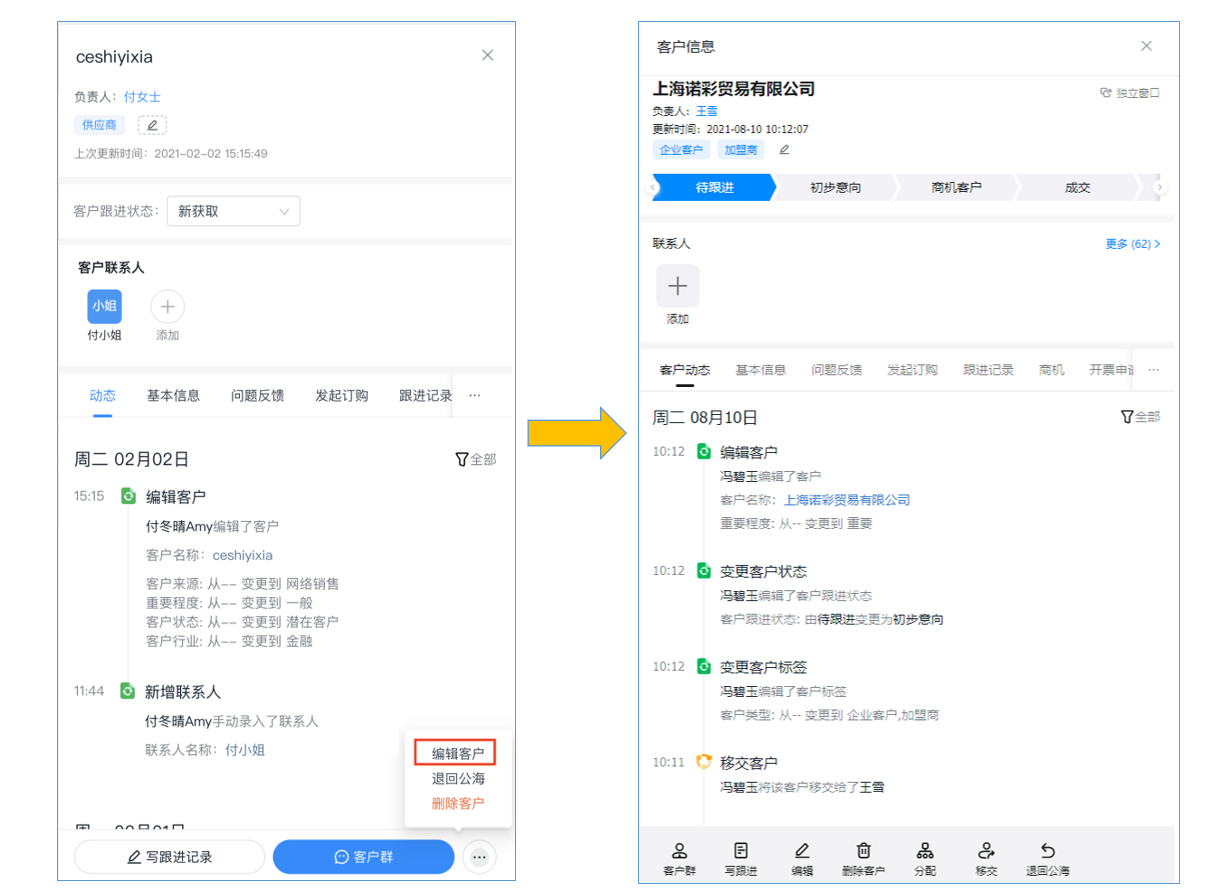
Task: Select the 成交 stage
Action: click(1078, 187)
